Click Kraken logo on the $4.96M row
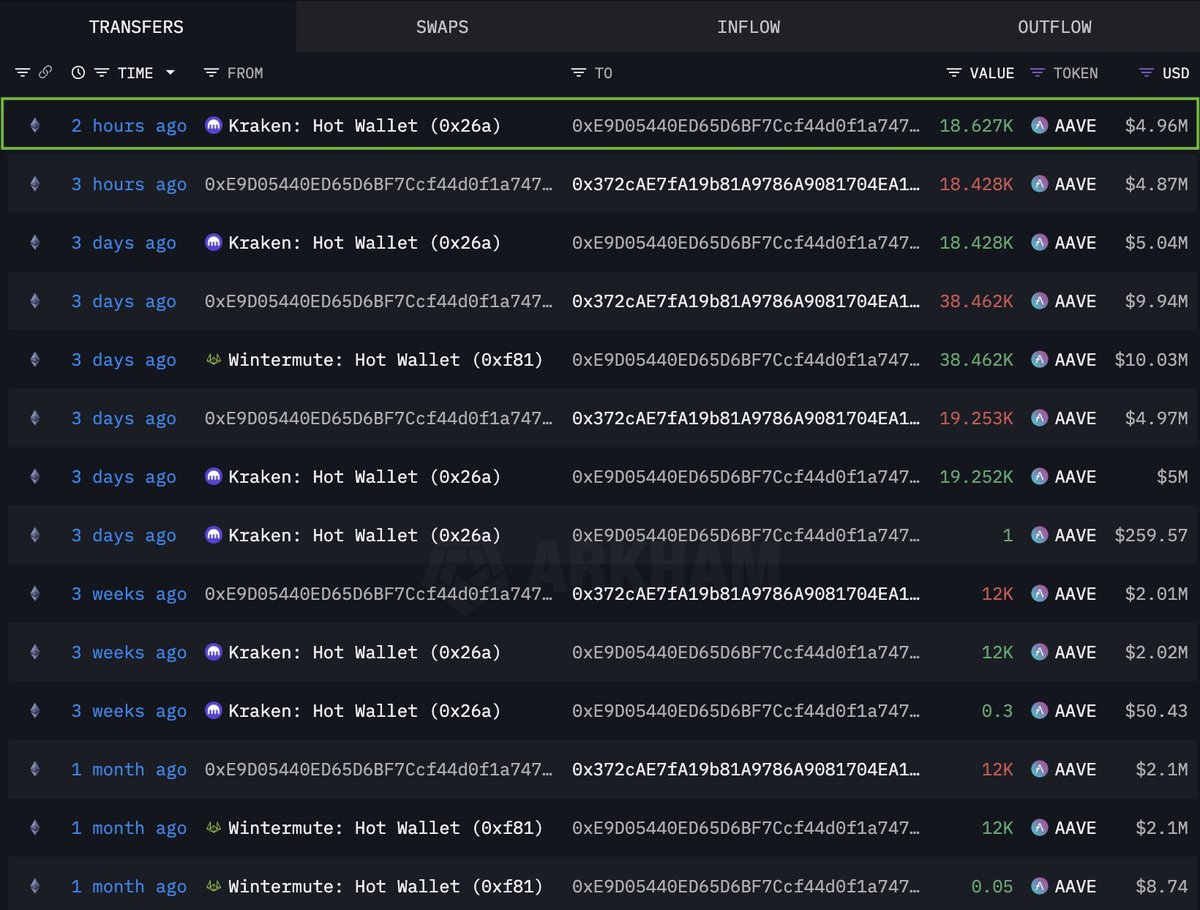This screenshot has height=910, width=1200. 213,126
